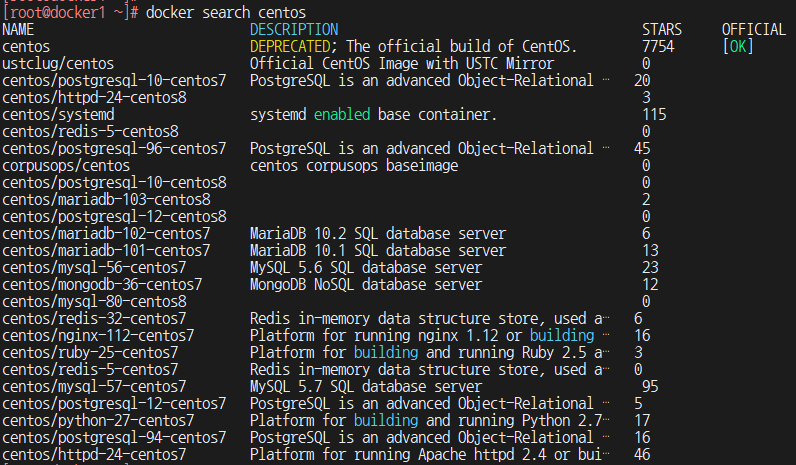Screen dimensions: 796x465
Task: Click the yellow DEPRECATED word
Action: point(290,47)
